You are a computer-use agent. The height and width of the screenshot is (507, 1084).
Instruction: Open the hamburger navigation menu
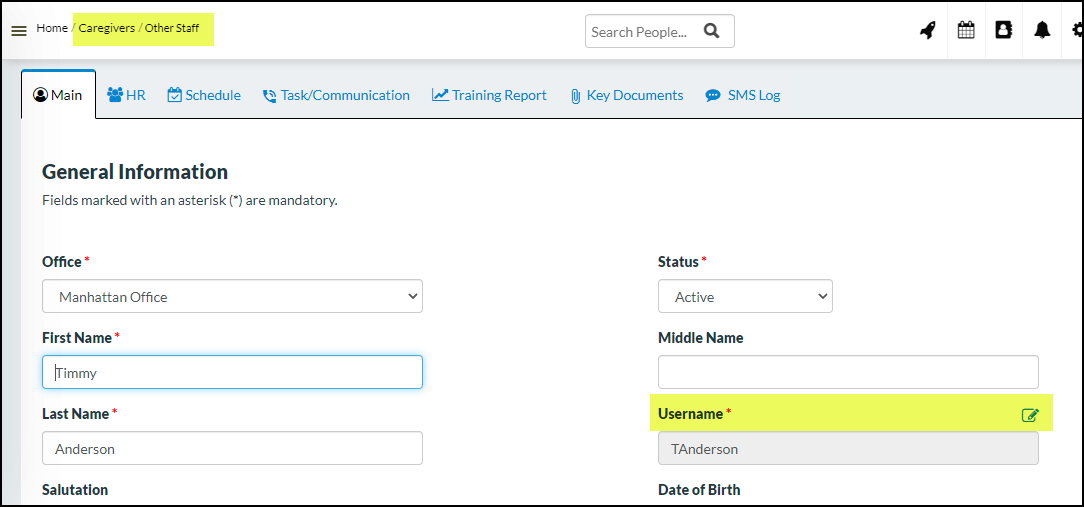[x=18, y=31]
